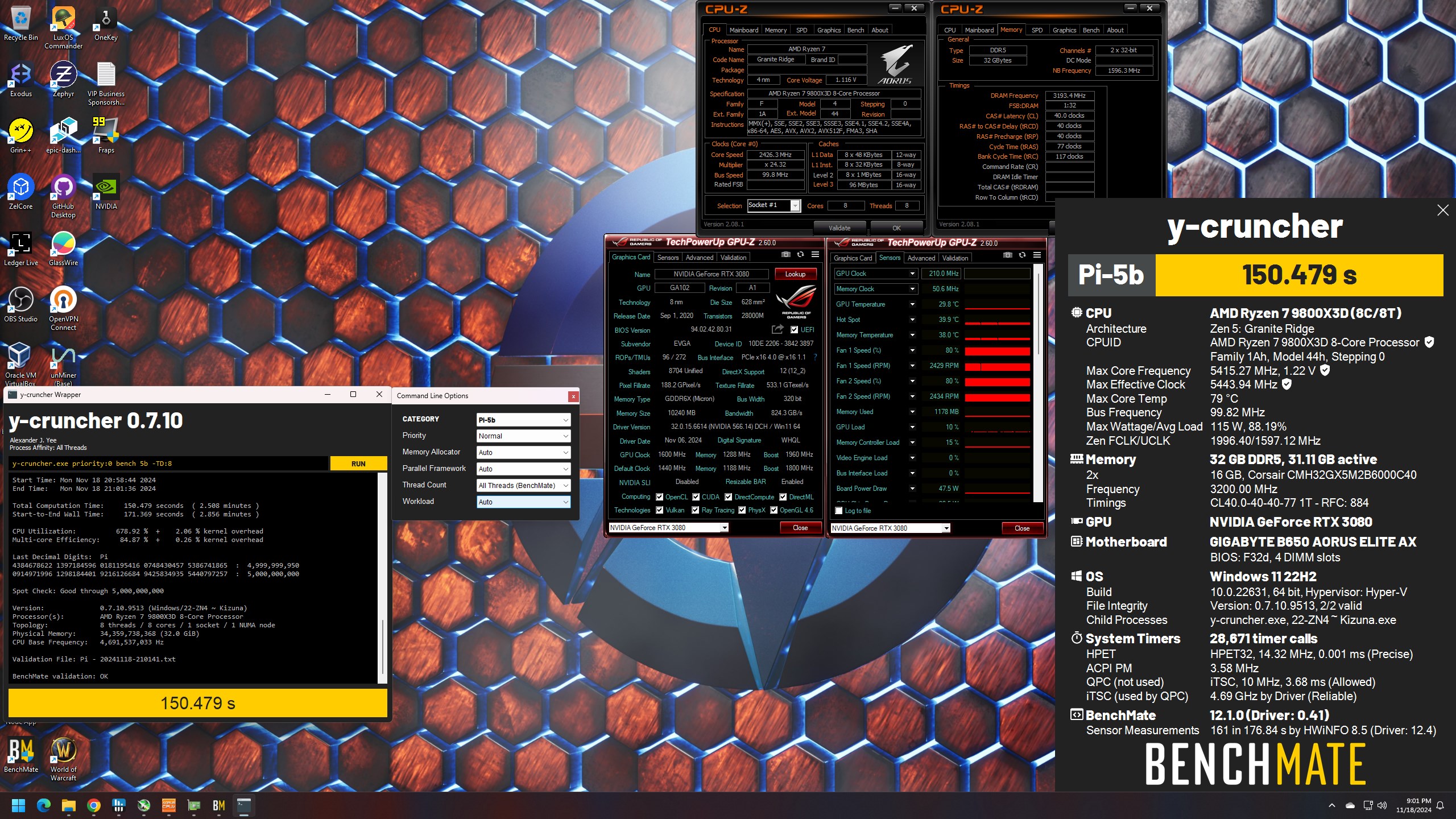This screenshot has height=819, width=1456.
Task: Click the RUN button in y-cruncher Wrapper
Action: pos(358,464)
